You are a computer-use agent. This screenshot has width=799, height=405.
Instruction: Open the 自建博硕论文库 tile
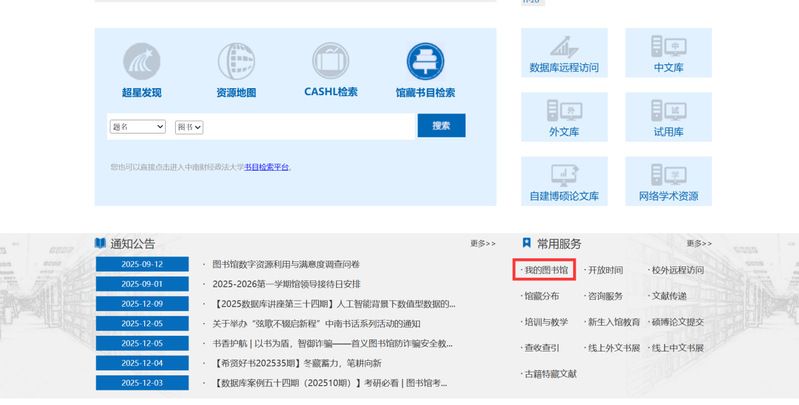[564, 182]
